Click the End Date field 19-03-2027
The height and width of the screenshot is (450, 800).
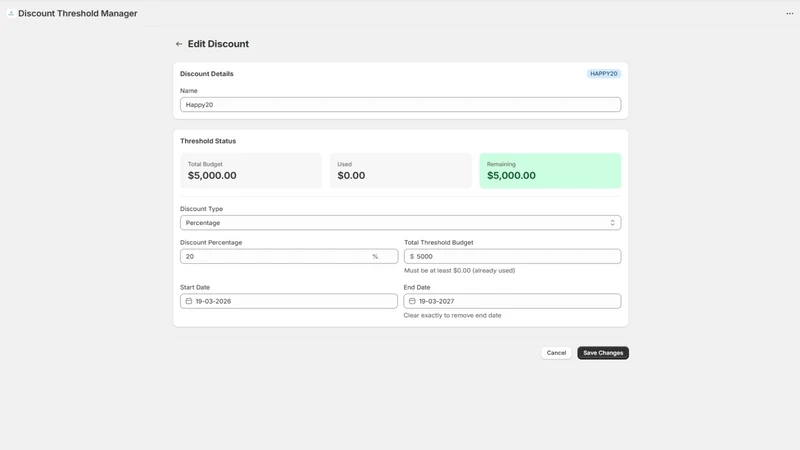512,301
